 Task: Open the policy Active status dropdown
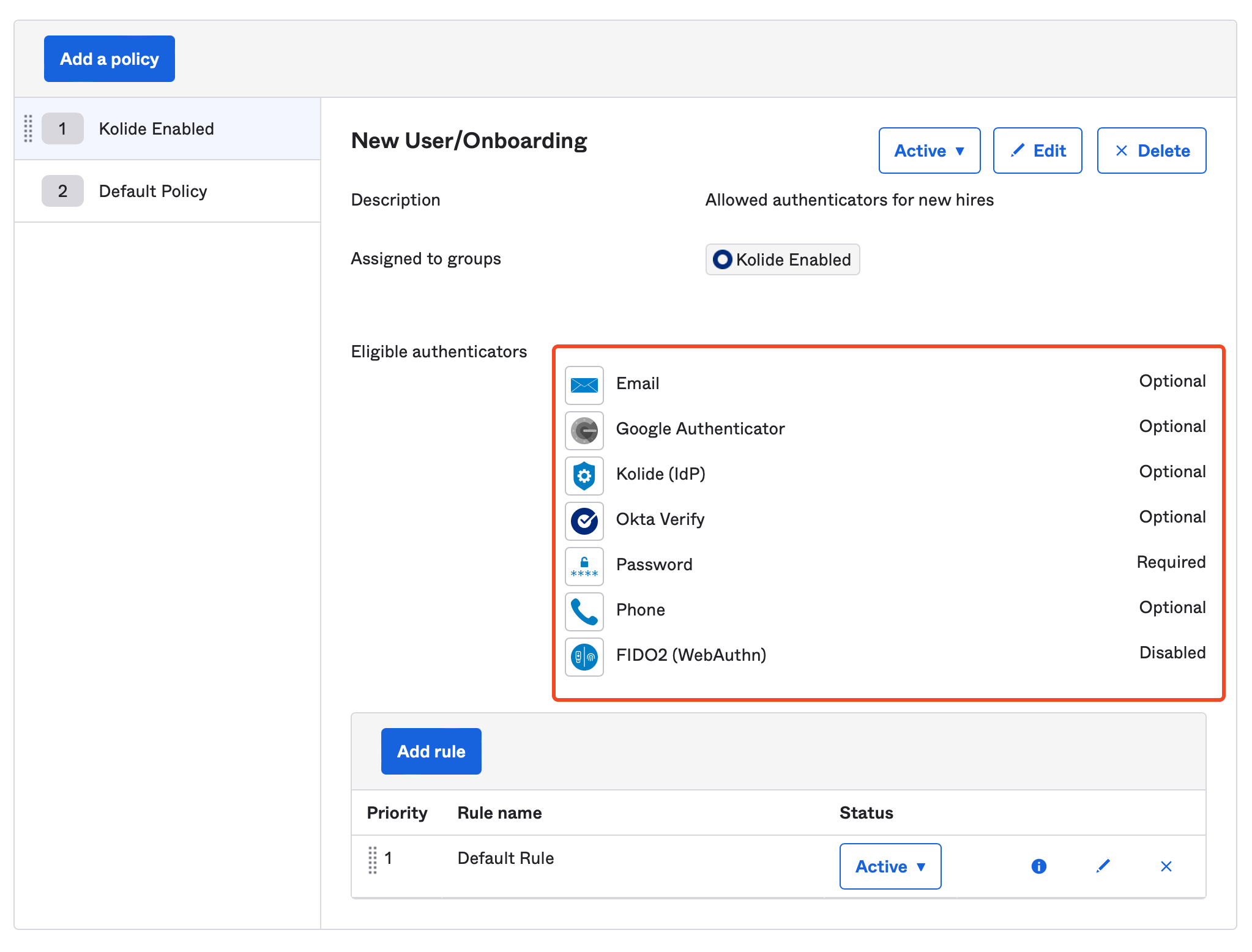[x=930, y=151]
